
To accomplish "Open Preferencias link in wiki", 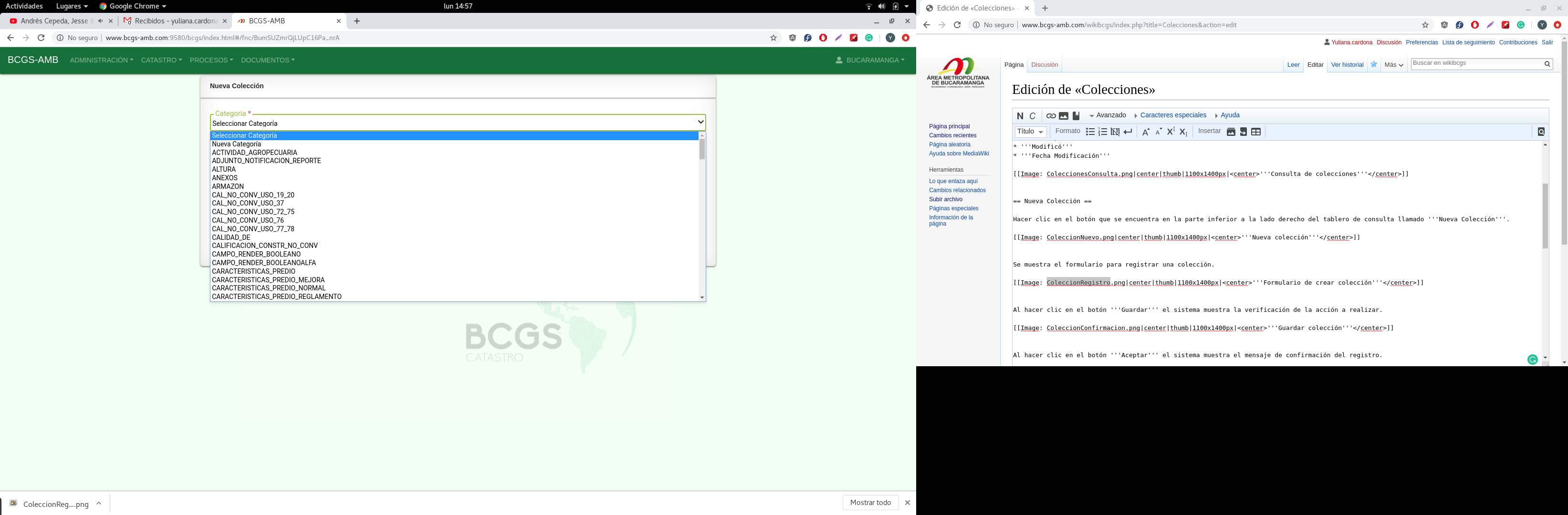I will [x=1422, y=42].
